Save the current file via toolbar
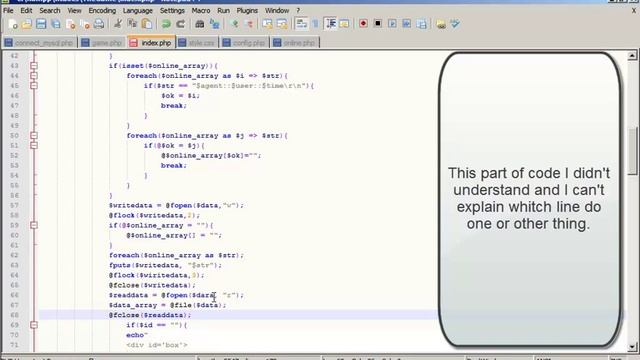This screenshot has width=640, height=360. (41, 24)
